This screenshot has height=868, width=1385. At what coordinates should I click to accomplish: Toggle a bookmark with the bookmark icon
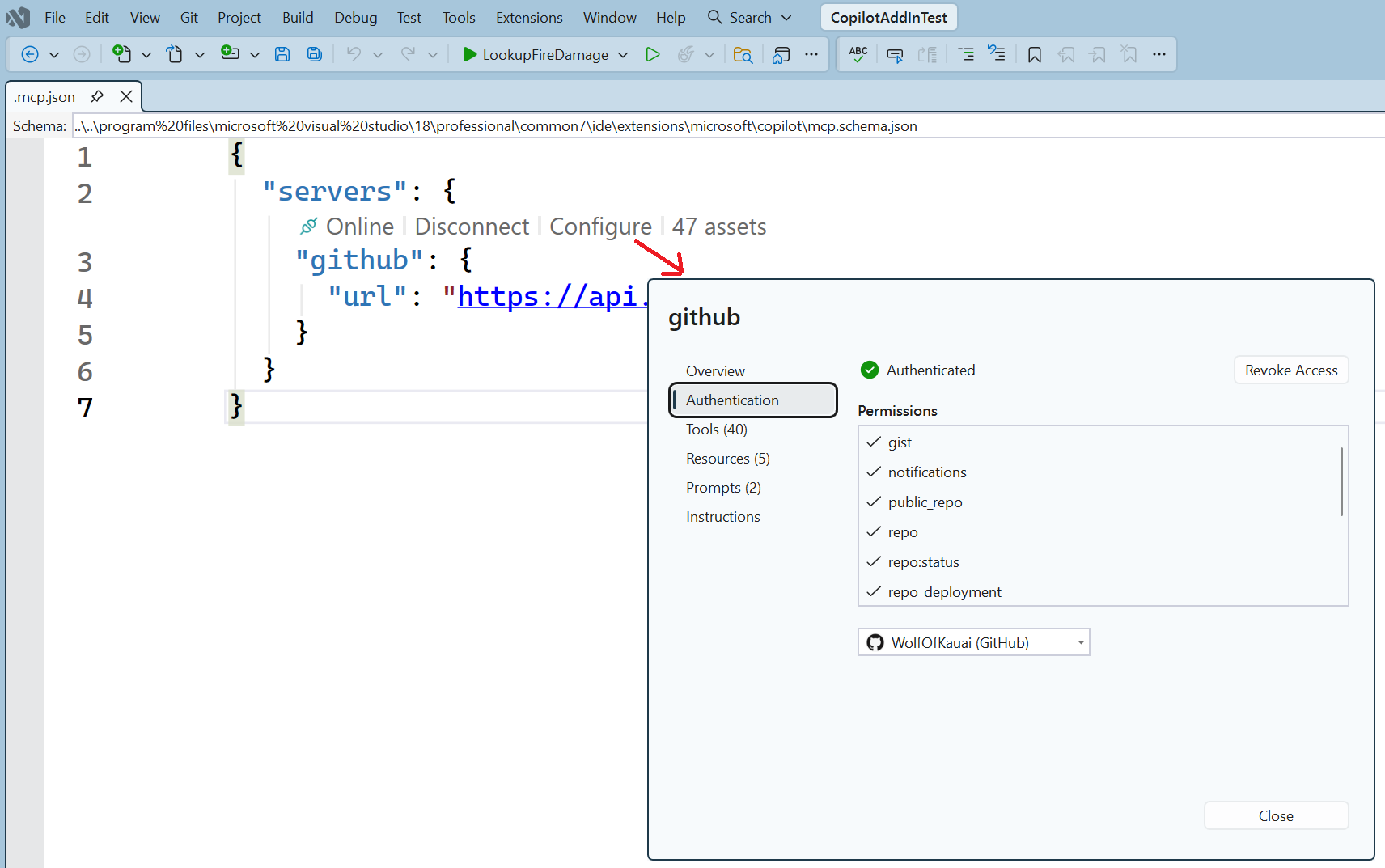tap(1035, 54)
